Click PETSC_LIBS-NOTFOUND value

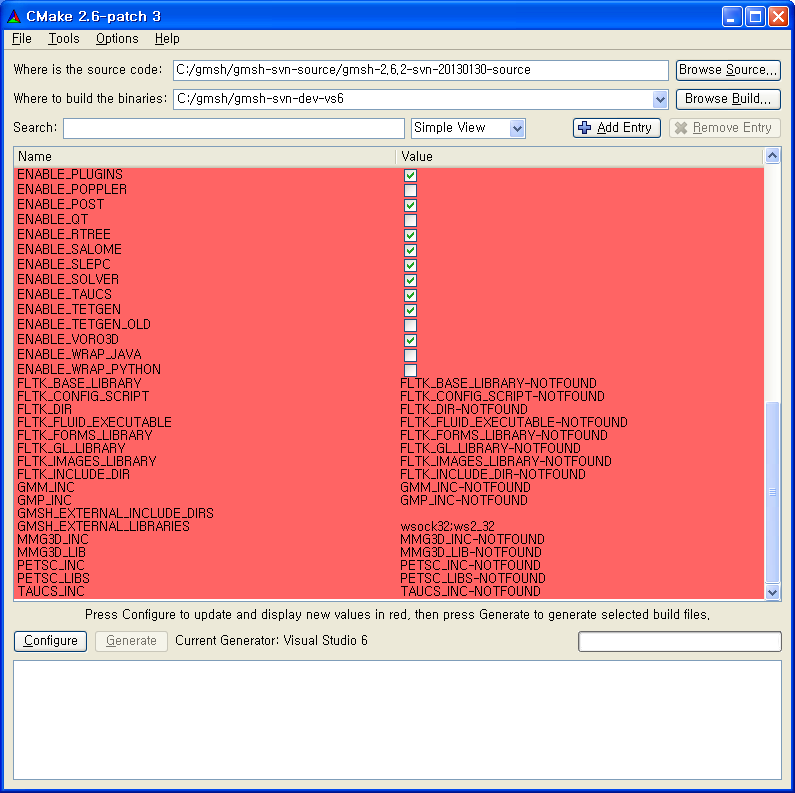pos(473,579)
